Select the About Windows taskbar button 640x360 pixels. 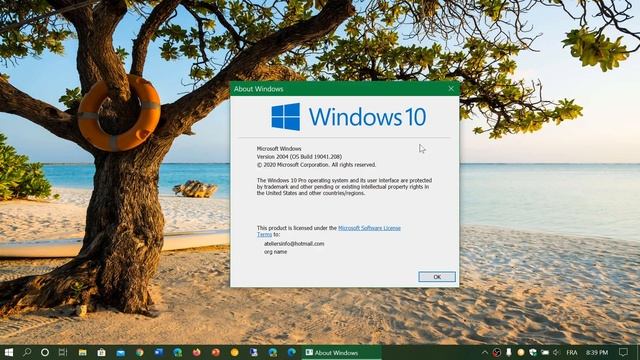coord(342,352)
